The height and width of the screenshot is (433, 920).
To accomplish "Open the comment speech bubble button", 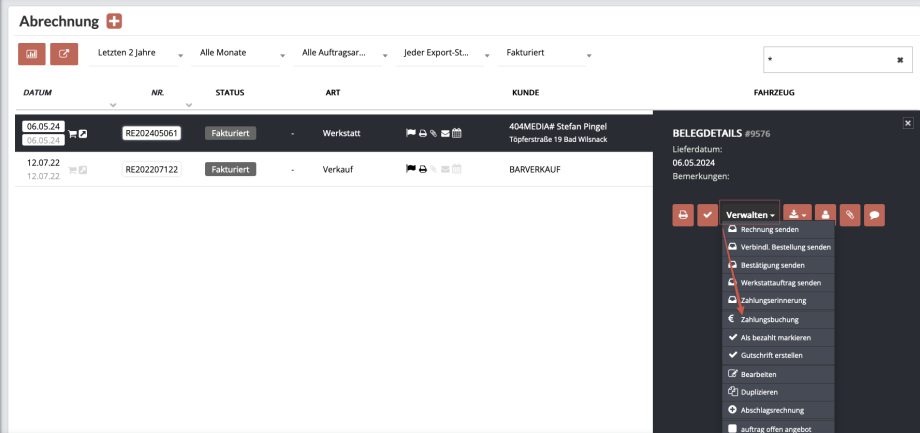I will coord(874,214).
